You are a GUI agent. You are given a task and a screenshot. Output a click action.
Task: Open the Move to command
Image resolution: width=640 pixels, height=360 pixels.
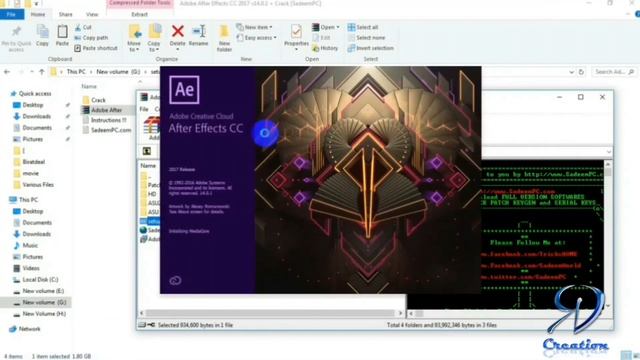(134, 38)
